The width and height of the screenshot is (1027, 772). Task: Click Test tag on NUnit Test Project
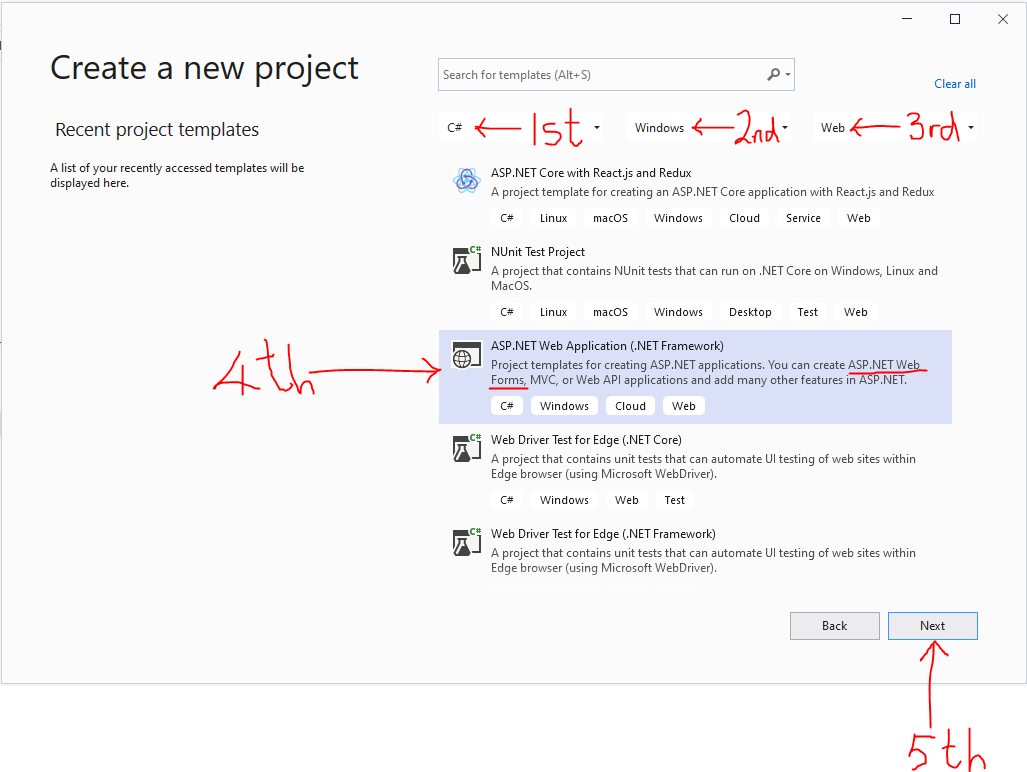(x=808, y=312)
